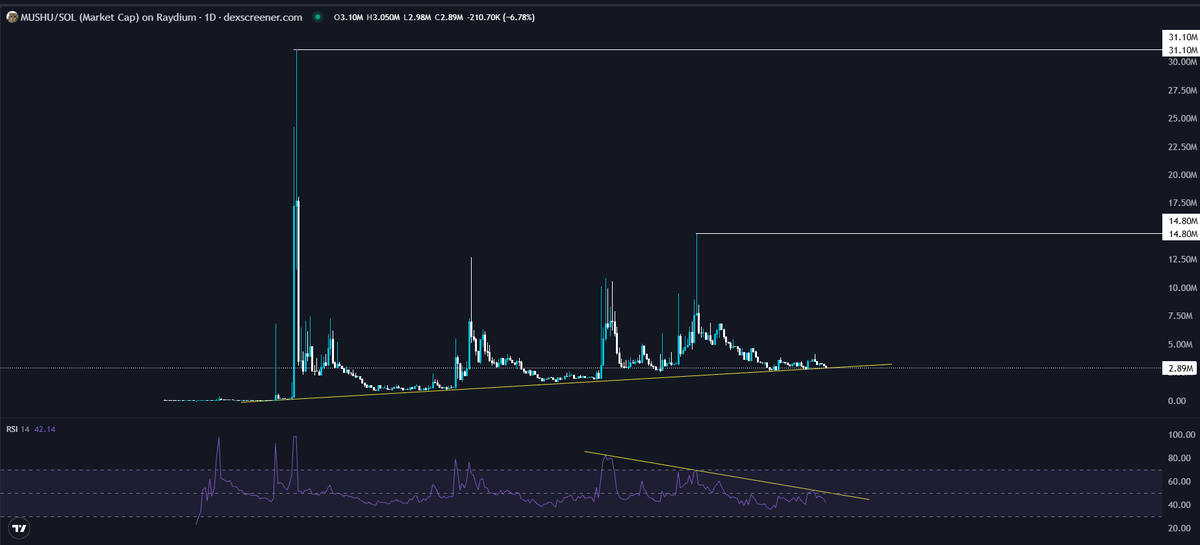Image resolution: width=1200 pixels, height=545 pixels.
Task: Click the 12.50M price axis label
Action: coord(1182,260)
